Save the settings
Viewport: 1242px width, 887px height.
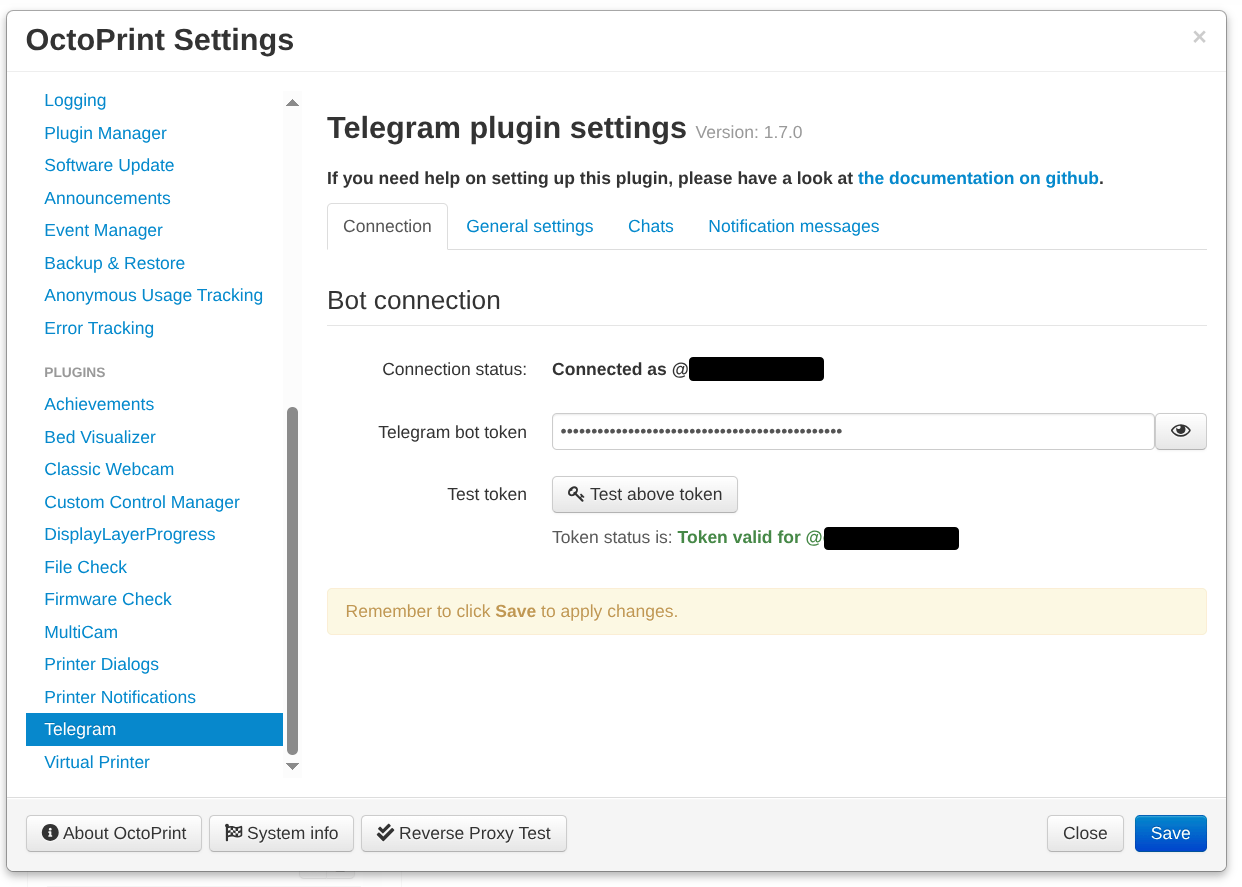point(1170,833)
